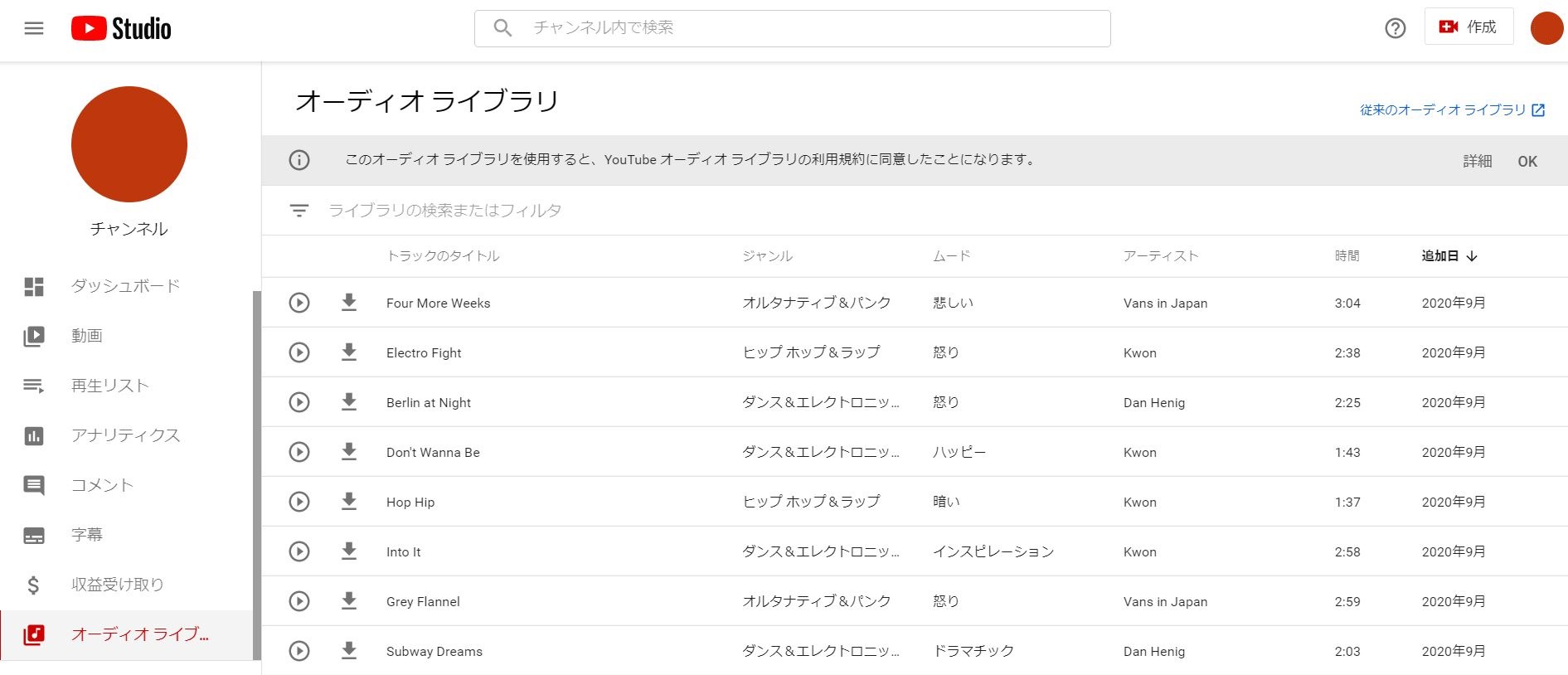
Task: Open 収益受け取り in the sidebar
Action: tap(126, 585)
